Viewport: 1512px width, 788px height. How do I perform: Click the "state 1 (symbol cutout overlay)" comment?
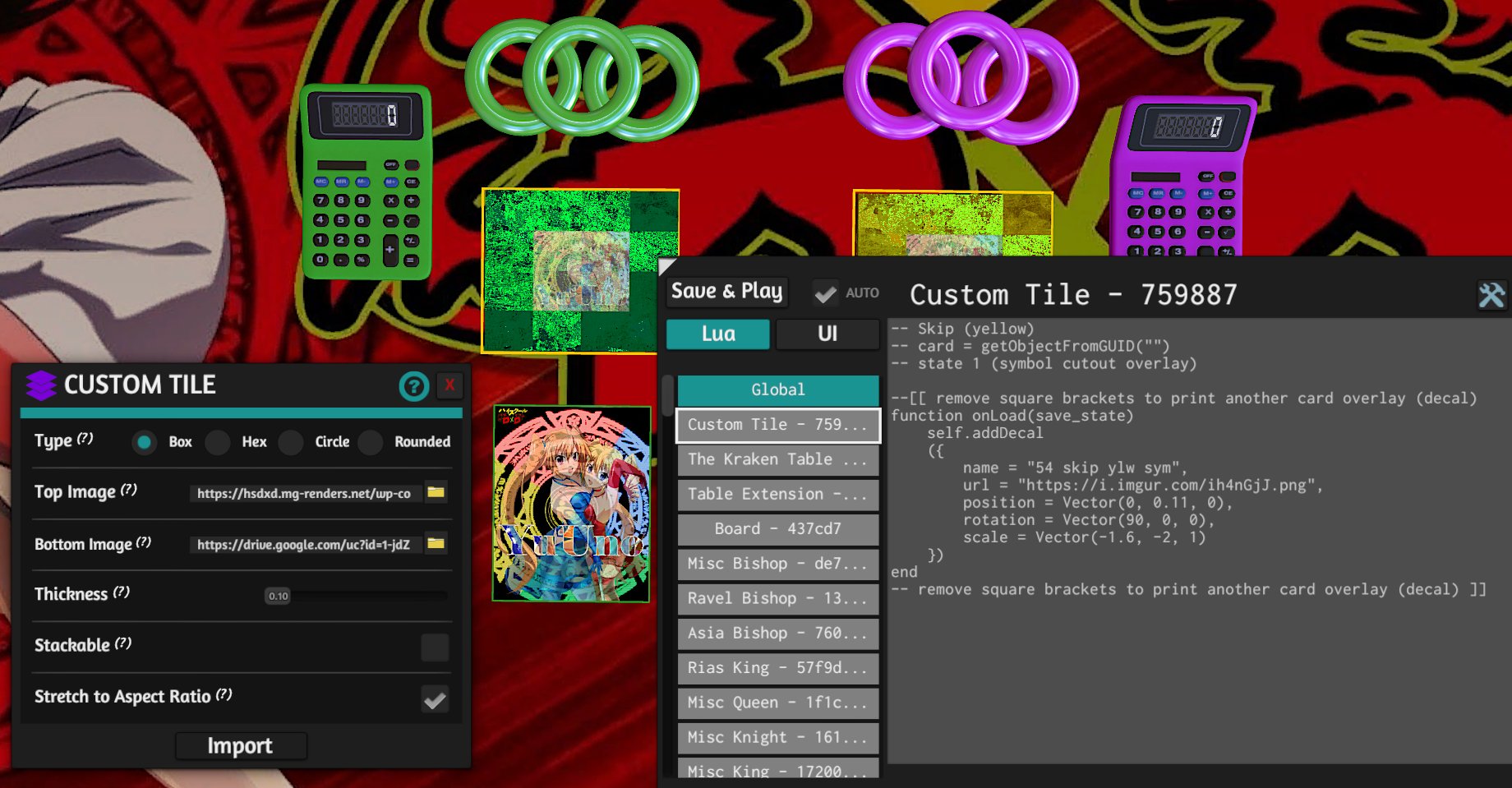point(1044,363)
